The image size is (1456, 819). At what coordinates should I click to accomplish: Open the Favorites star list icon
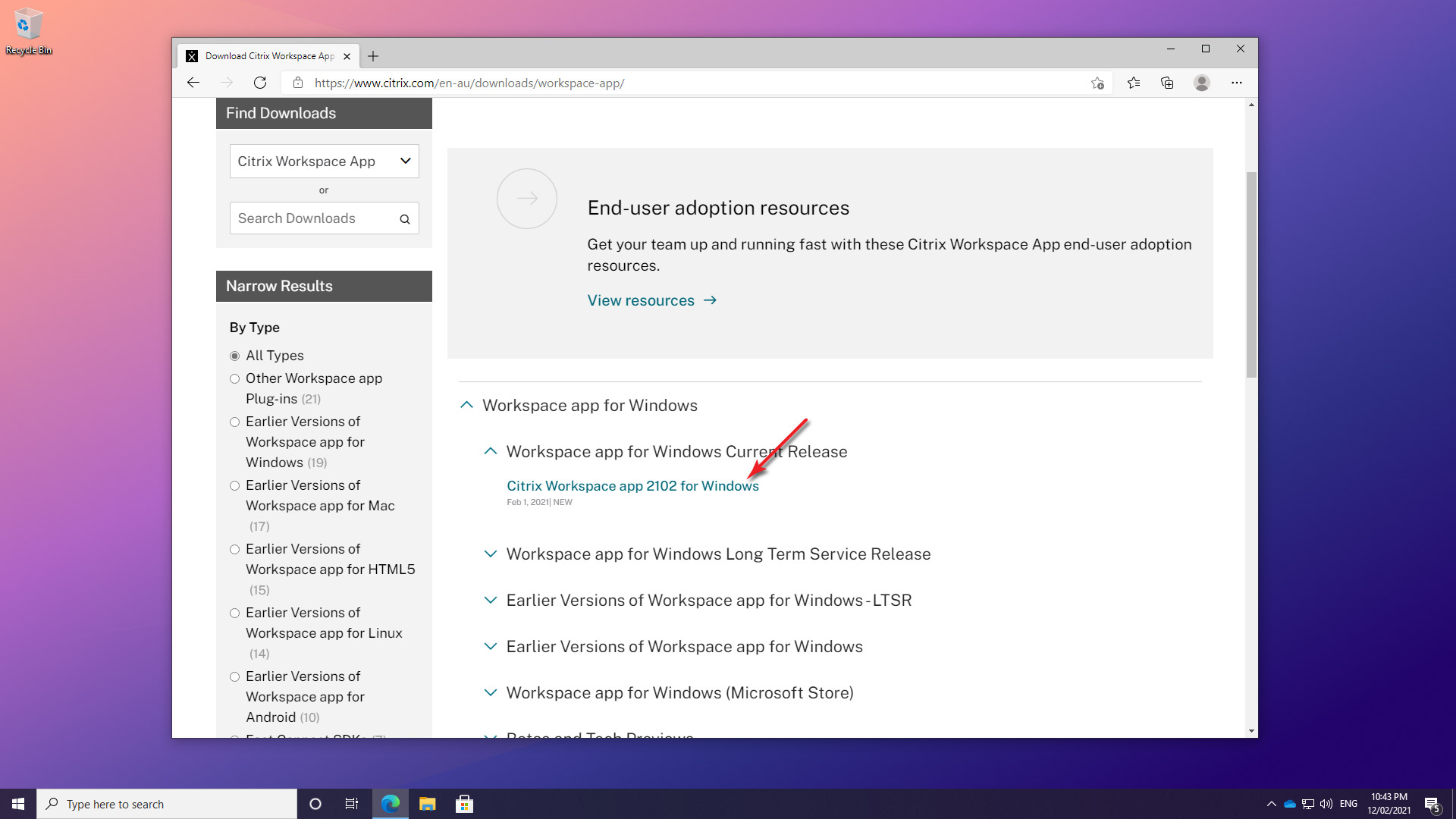[1134, 83]
